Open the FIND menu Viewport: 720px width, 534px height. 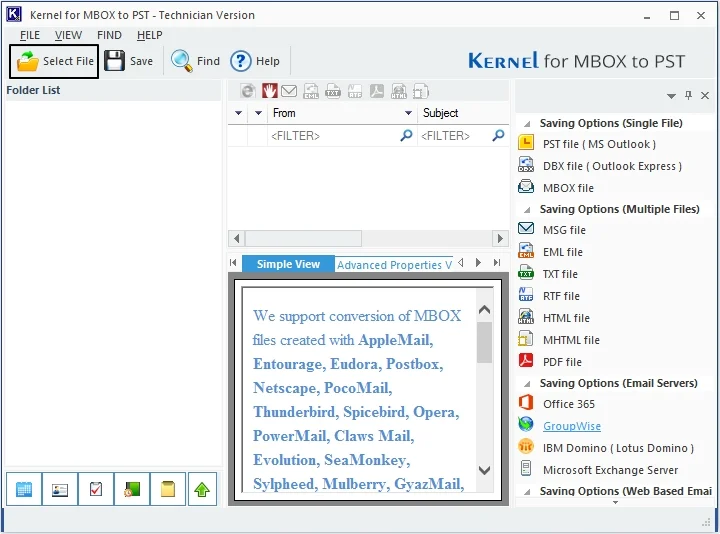click(x=109, y=35)
